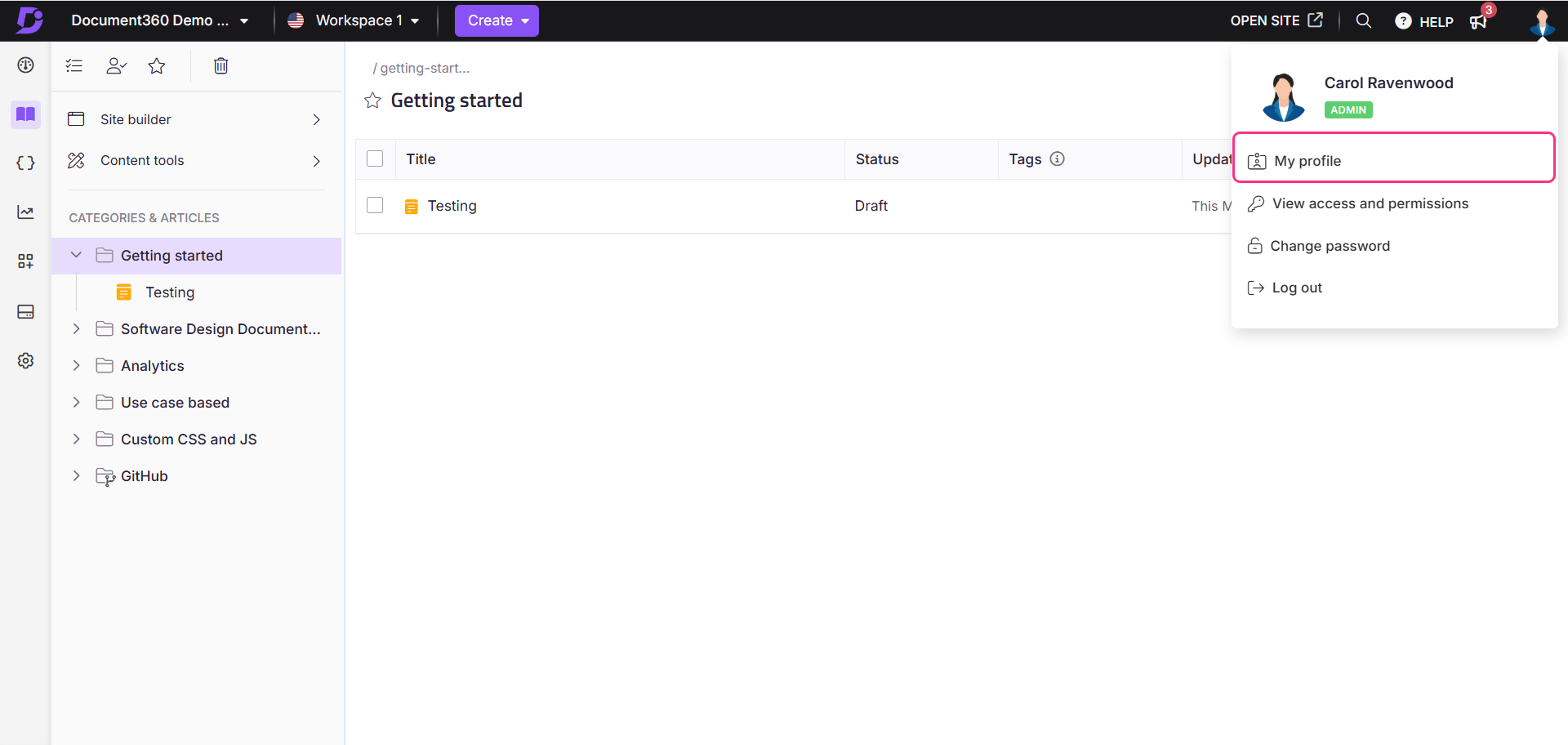This screenshot has width=1568, height=745.
Task: Select Analytics category in tree
Action: [153, 366]
